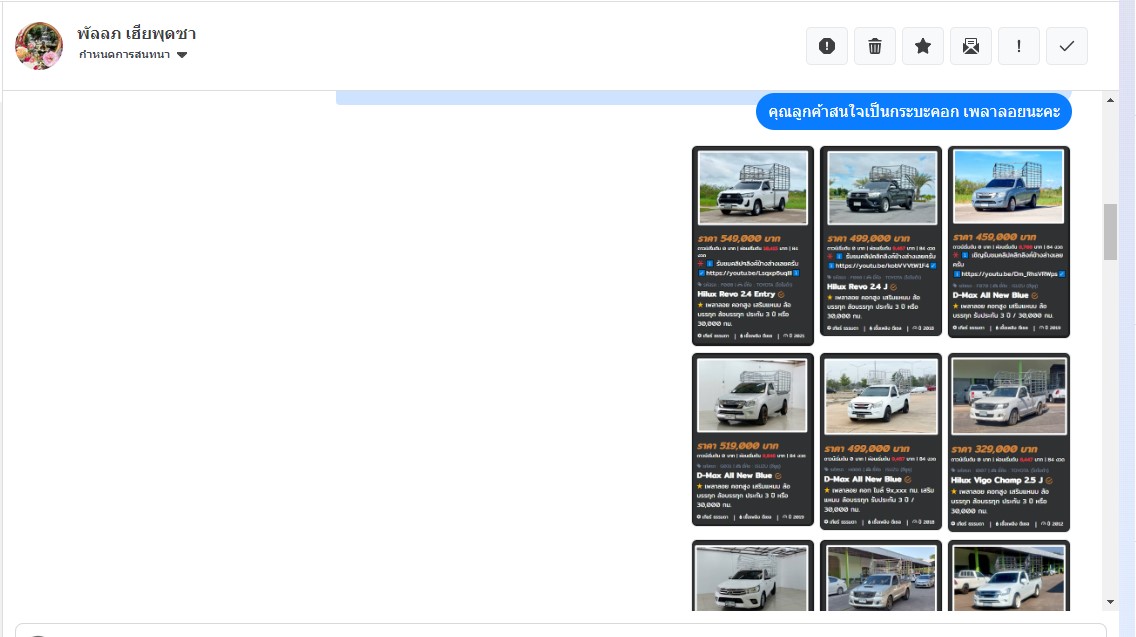Delete conversation with the trash icon
Image resolution: width=1136 pixels, height=637 pixels.
pyautogui.click(x=875, y=46)
